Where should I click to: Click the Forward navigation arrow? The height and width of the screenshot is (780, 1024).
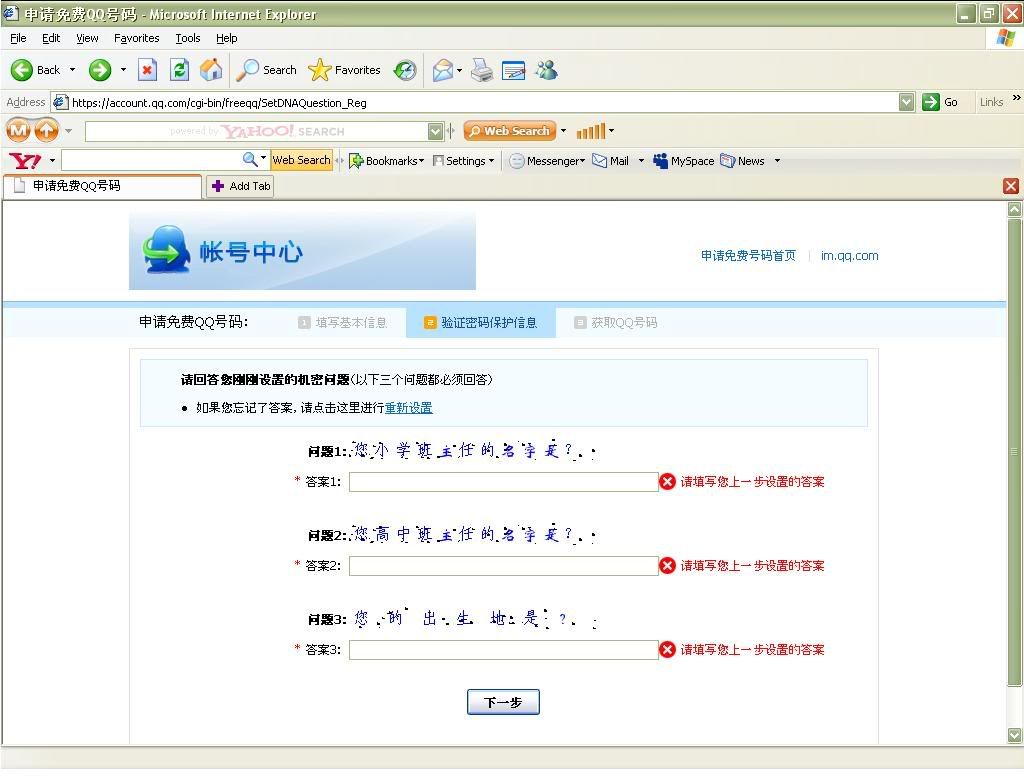coord(100,70)
